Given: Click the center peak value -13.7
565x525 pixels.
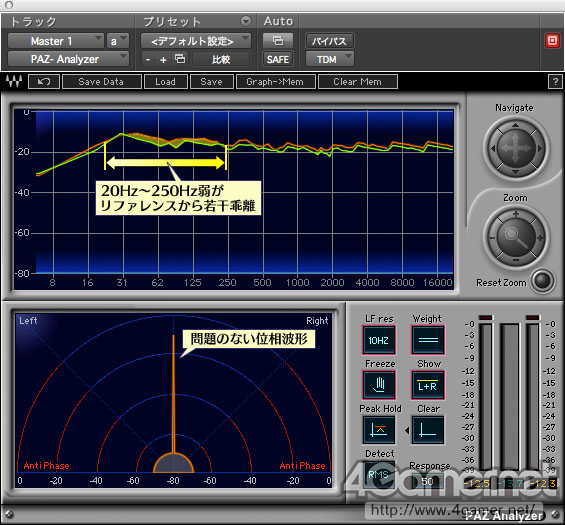Looking at the screenshot, I should [x=510, y=483].
